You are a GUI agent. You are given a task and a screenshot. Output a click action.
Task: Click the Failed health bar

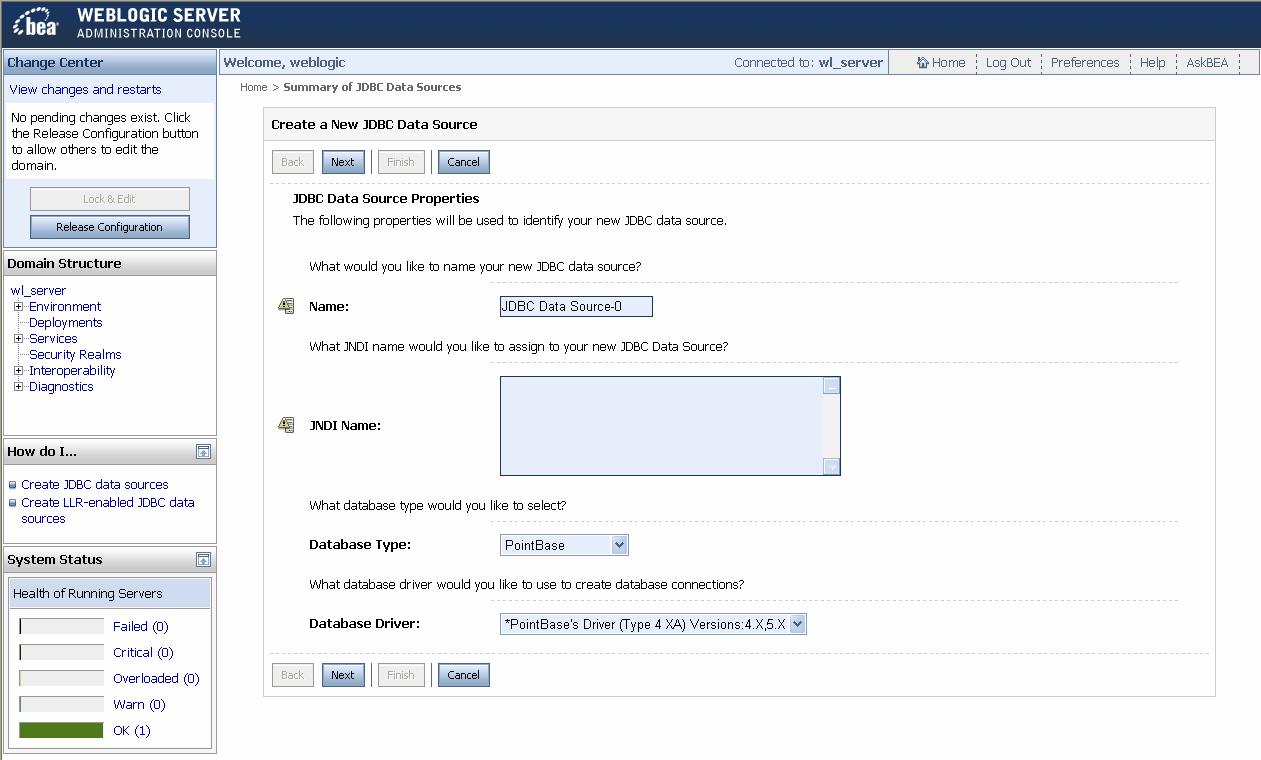61,627
